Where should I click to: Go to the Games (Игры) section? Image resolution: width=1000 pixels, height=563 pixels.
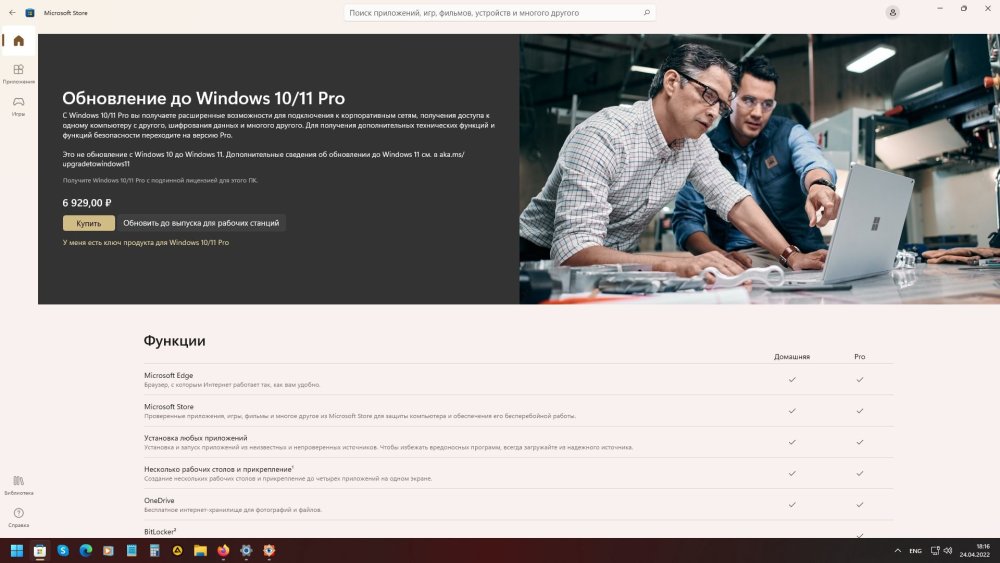tap(18, 104)
